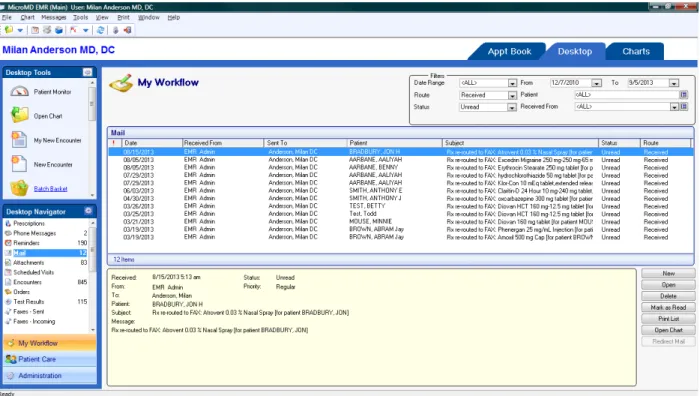Click lookup icon beside Received From filter
The image size is (700, 396).
pos(683,106)
